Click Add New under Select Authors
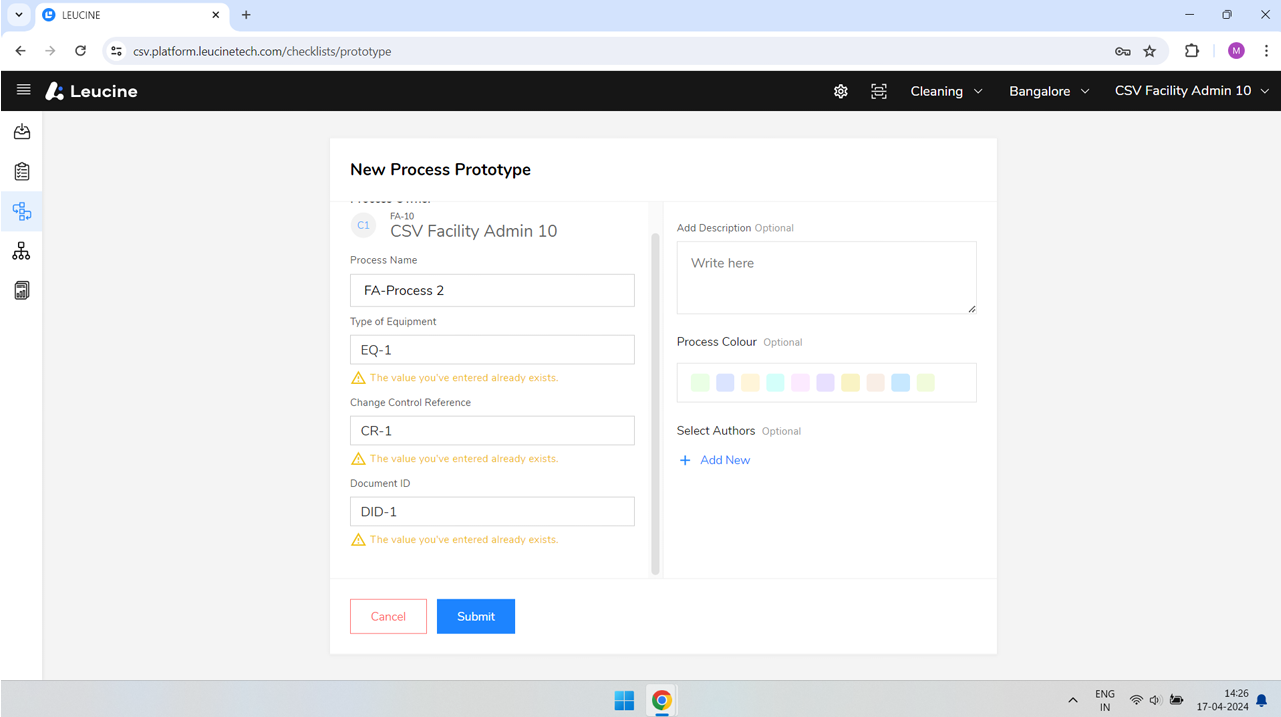Viewport: 1281px width, 717px height. (x=715, y=460)
